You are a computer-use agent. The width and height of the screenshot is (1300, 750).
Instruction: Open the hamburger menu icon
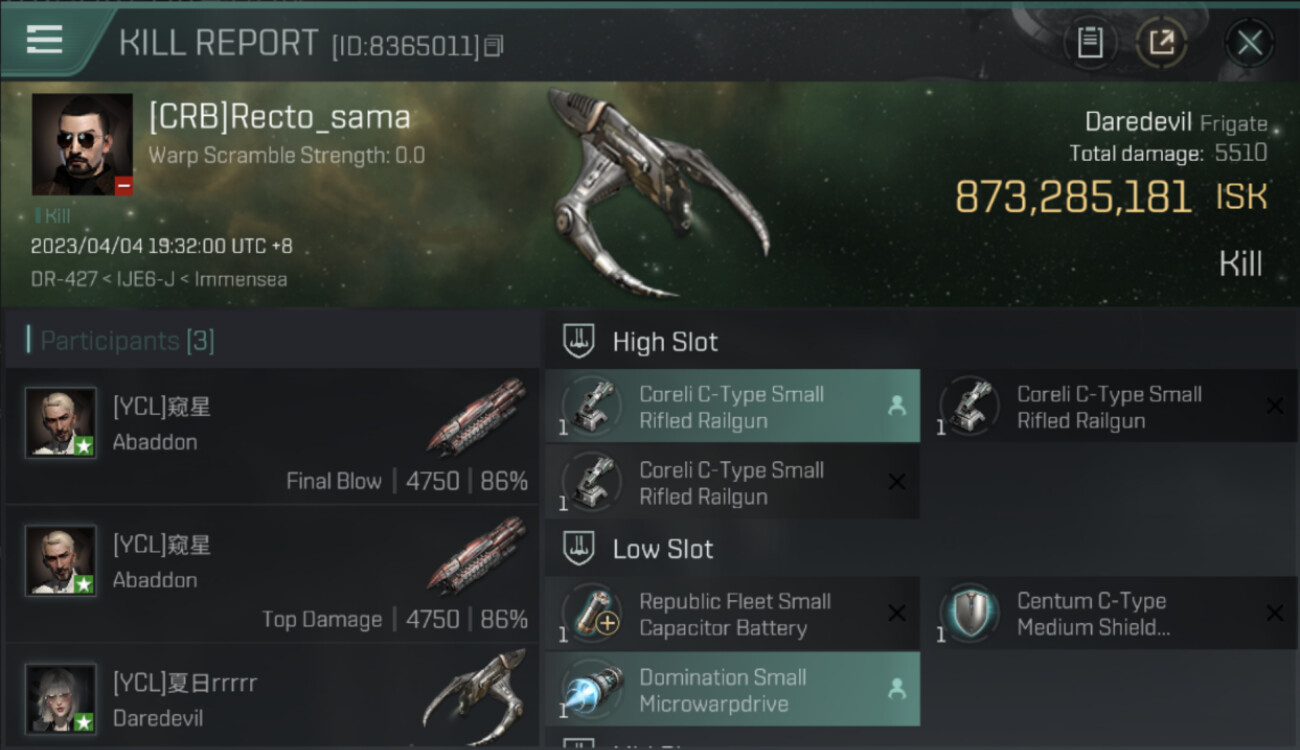44,40
